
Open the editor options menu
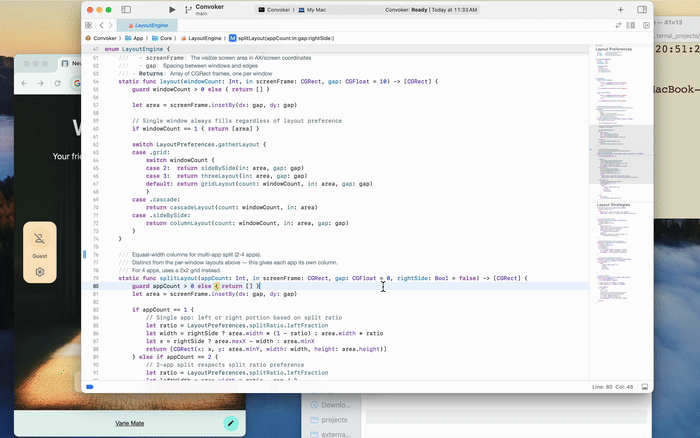(631, 25)
